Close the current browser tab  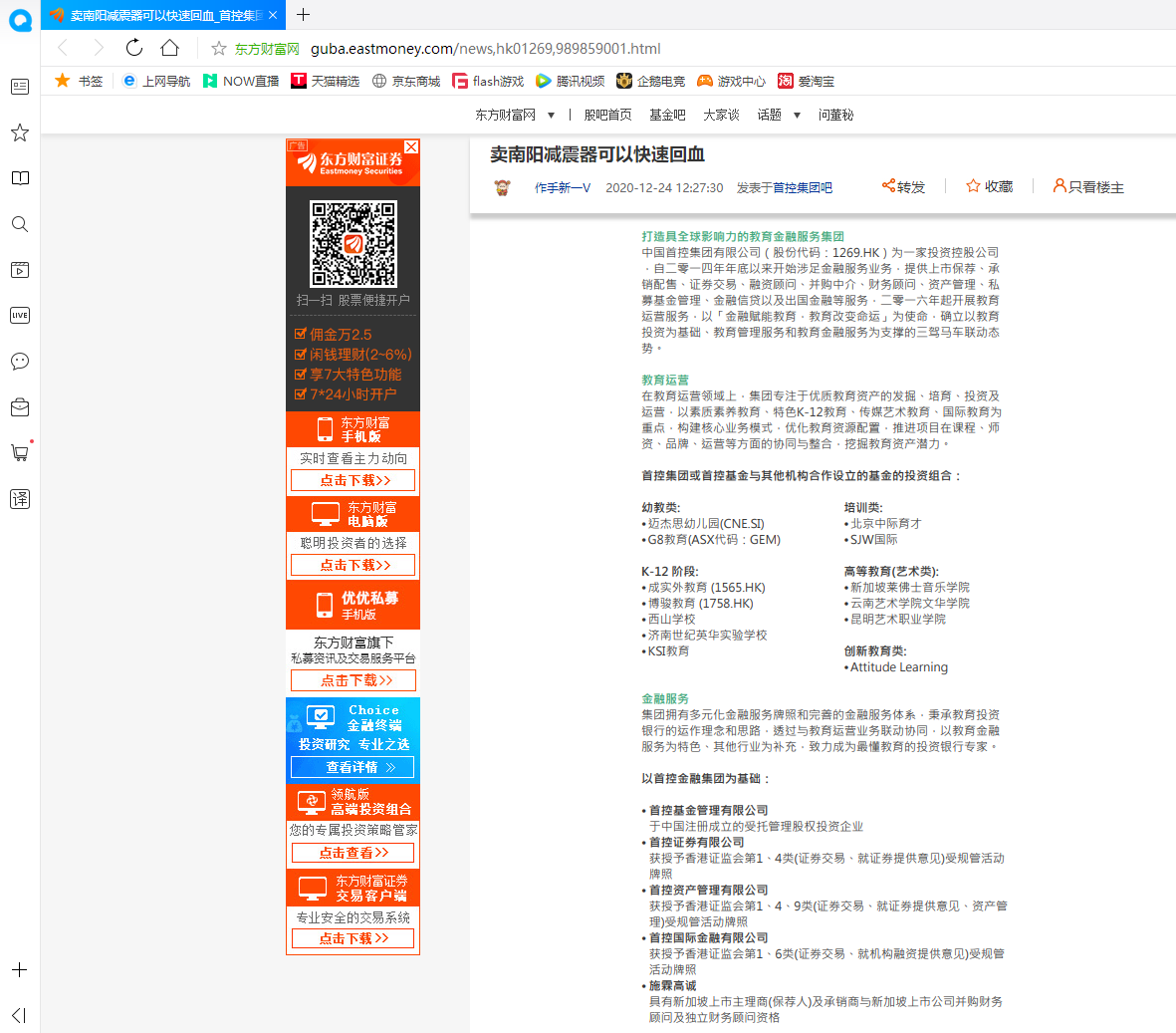pos(272,15)
